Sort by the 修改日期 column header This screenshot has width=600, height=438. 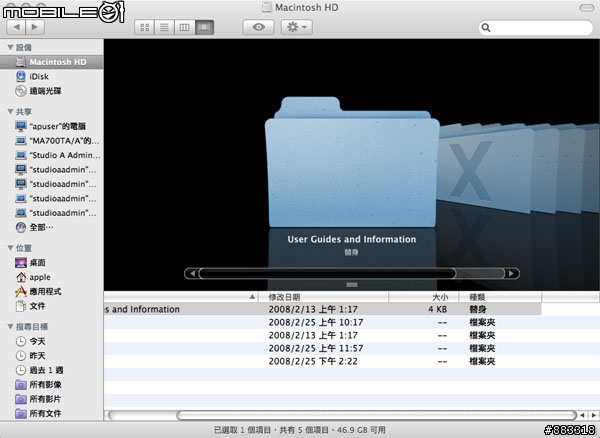[323, 297]
